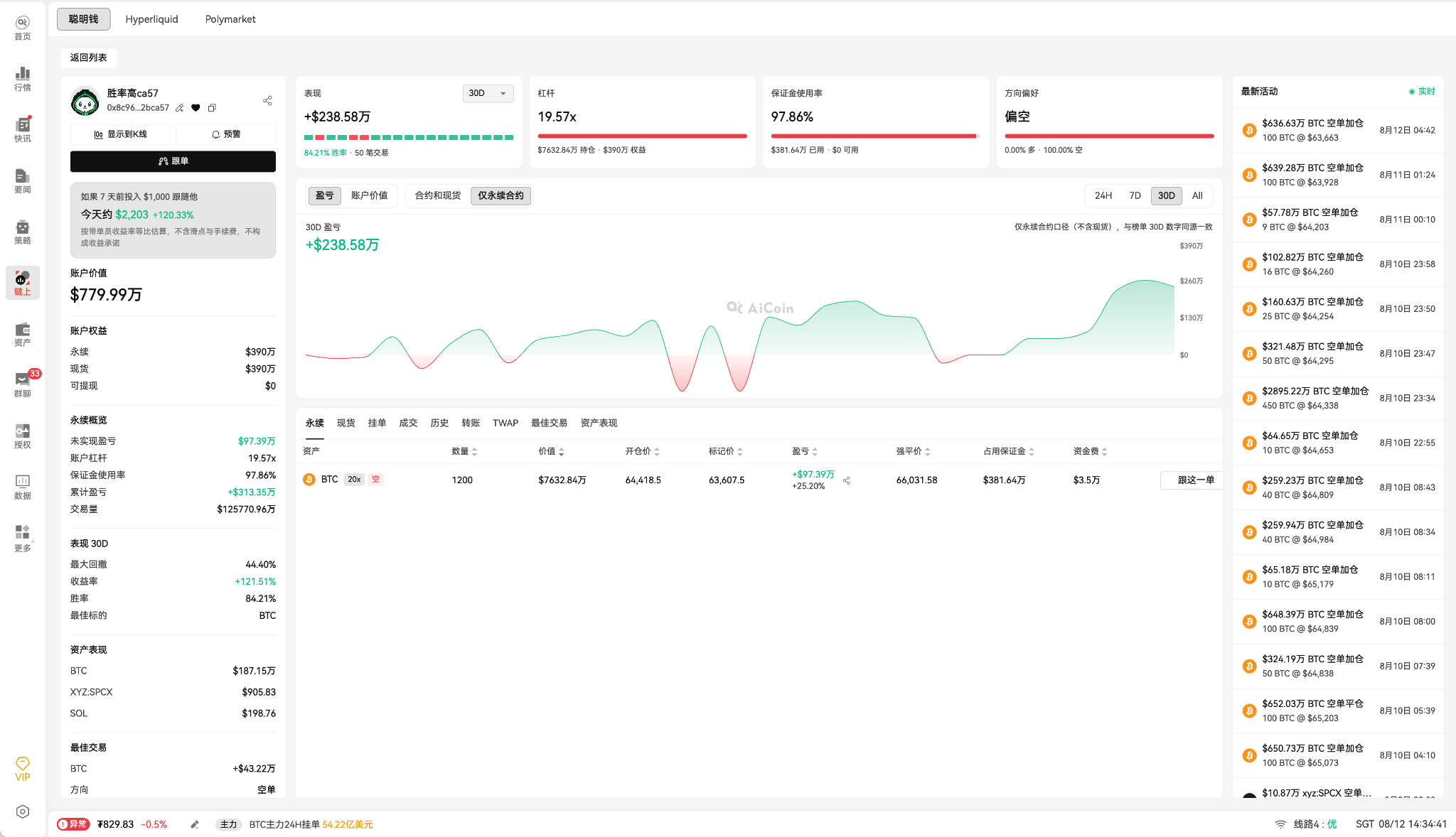Screen dimensions: 1456x837
Task: Click the 线路4 network signal icon
Action: point(1280,824)
